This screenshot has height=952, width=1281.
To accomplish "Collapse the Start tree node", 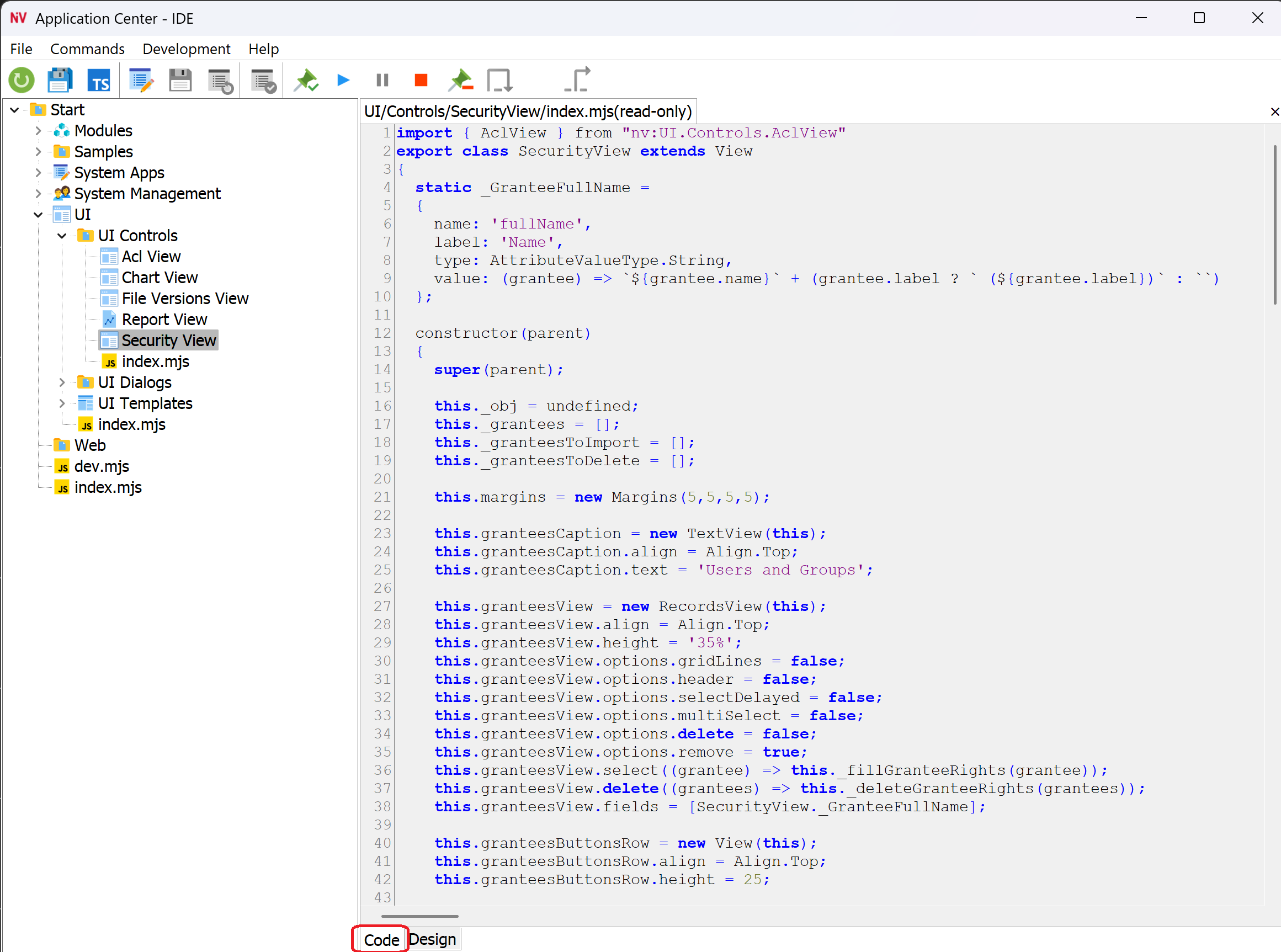I will pyautogui.click(x=14, y=109).
